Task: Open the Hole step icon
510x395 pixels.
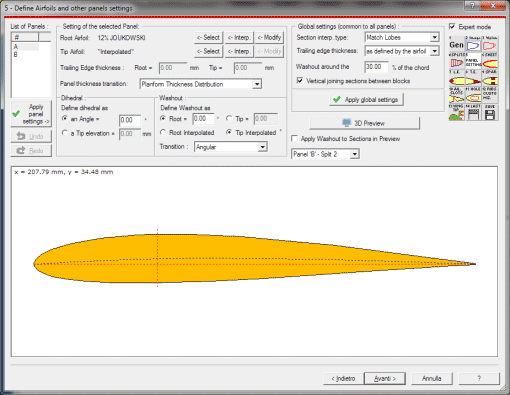Action: (x=473, y=96)
